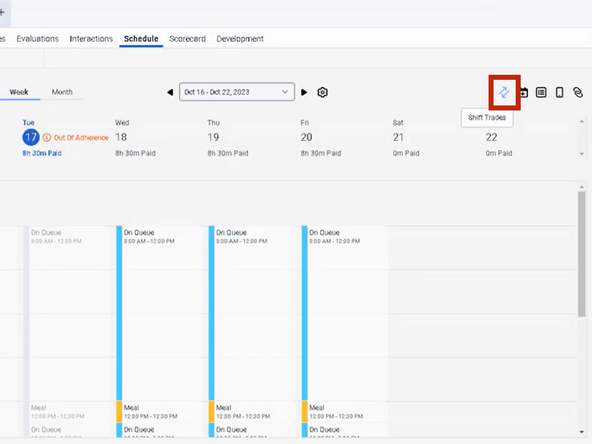Open the schedule list view icon
The width and height of the screenshot is (592, 444).
click(x=541, y=92)
